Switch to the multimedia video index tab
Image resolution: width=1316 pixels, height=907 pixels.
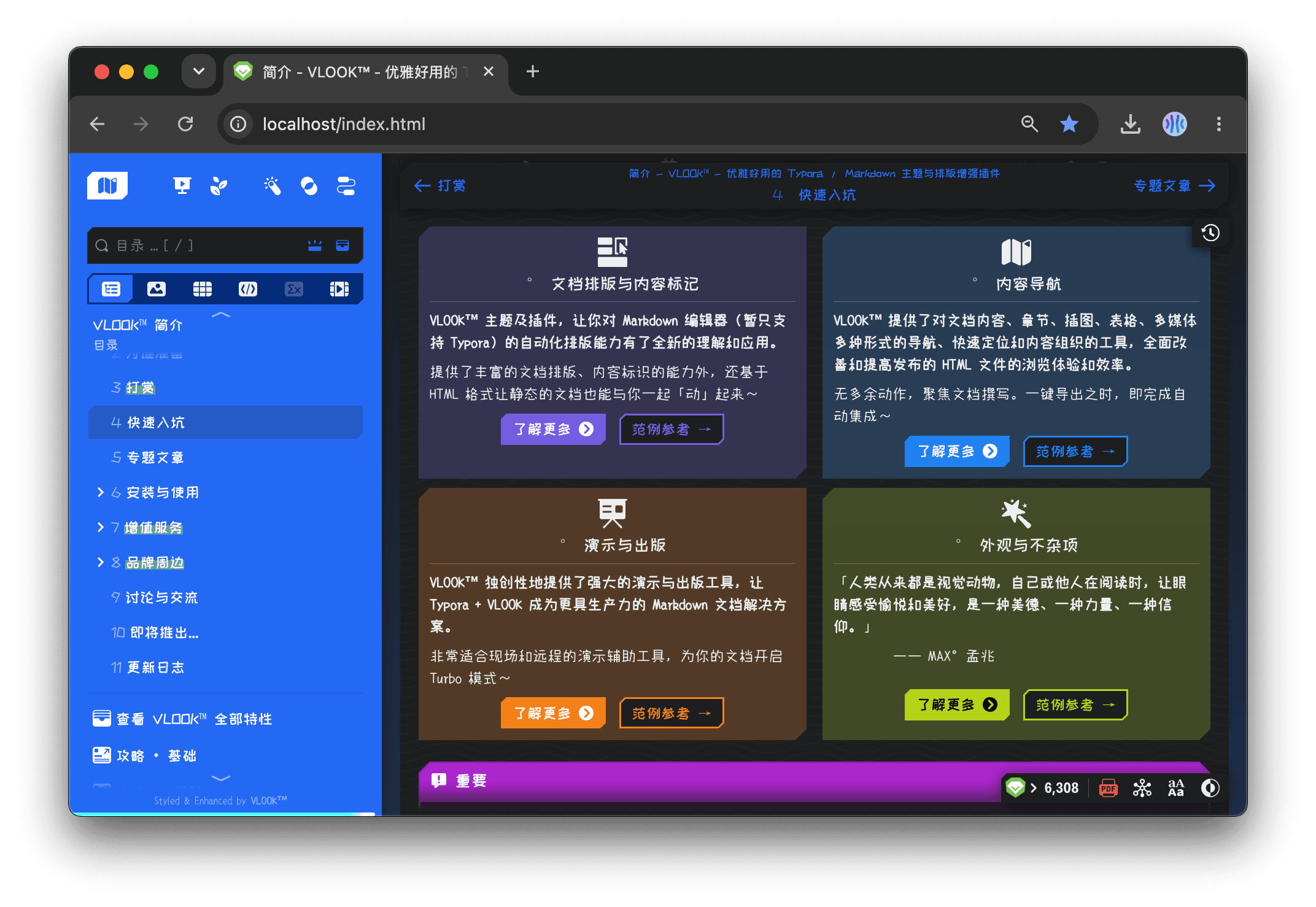339,289
